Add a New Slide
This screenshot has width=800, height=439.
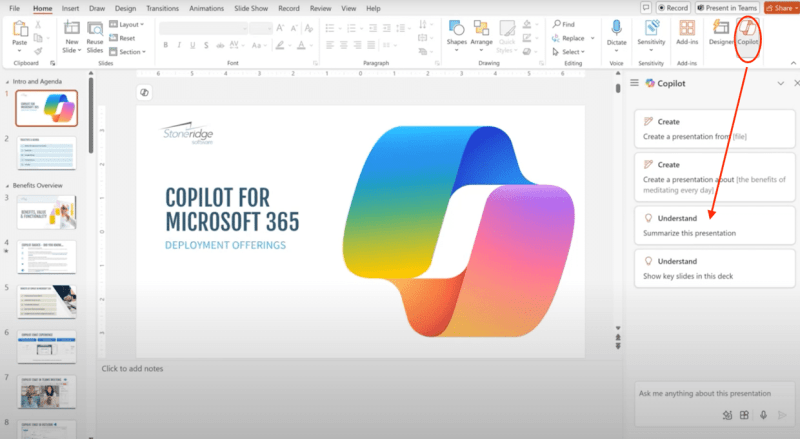(71, 36)
